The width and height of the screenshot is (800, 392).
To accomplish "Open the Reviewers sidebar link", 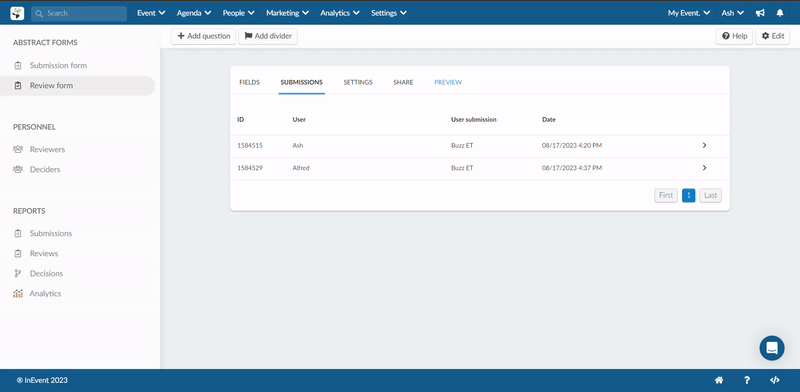I will 47,150.
